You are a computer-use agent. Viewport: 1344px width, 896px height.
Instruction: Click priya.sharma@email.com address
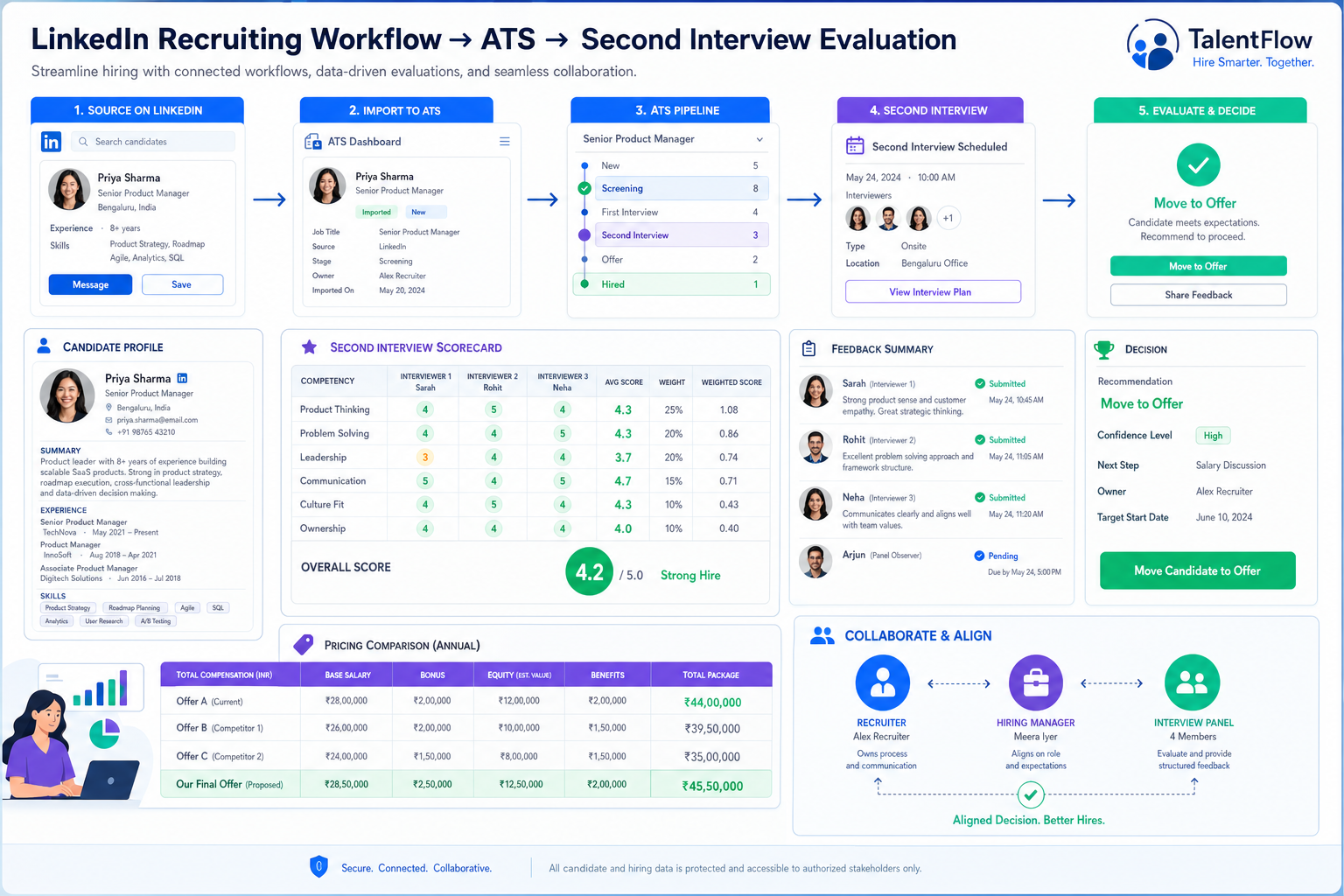pos(157,420)
